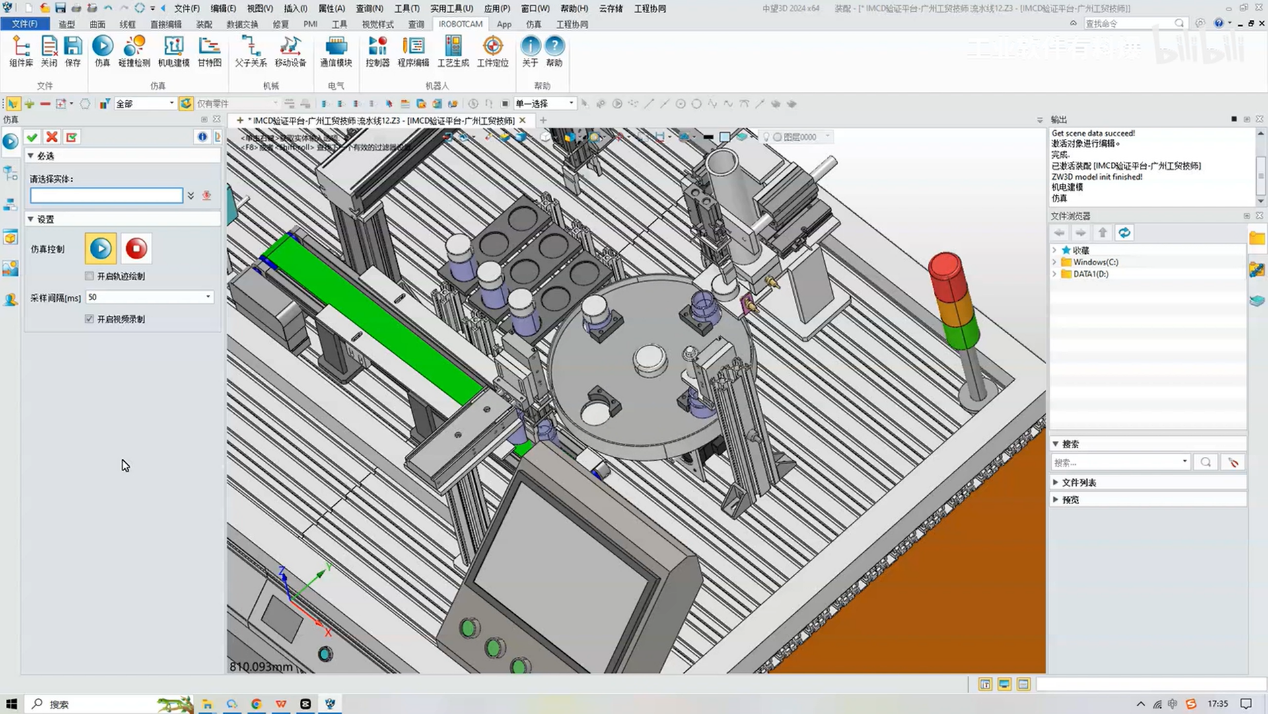This screenshot has width=1268, height=714.
Task: Uncheck the 开启视频录制 checkbox
Action: [90, 319]
